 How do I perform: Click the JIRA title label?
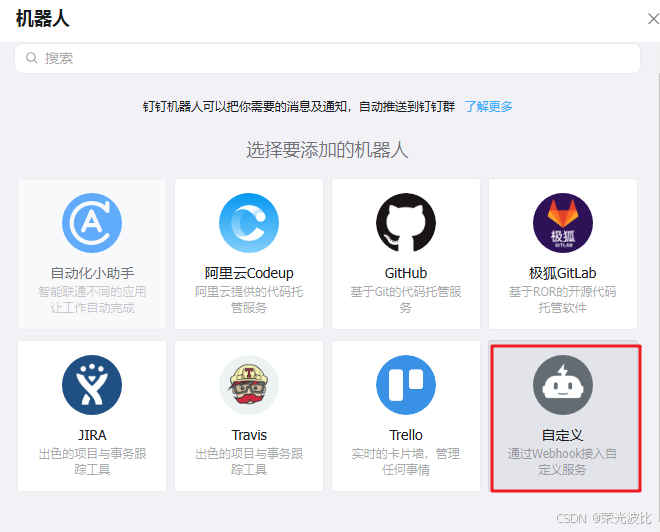(92, 435)
